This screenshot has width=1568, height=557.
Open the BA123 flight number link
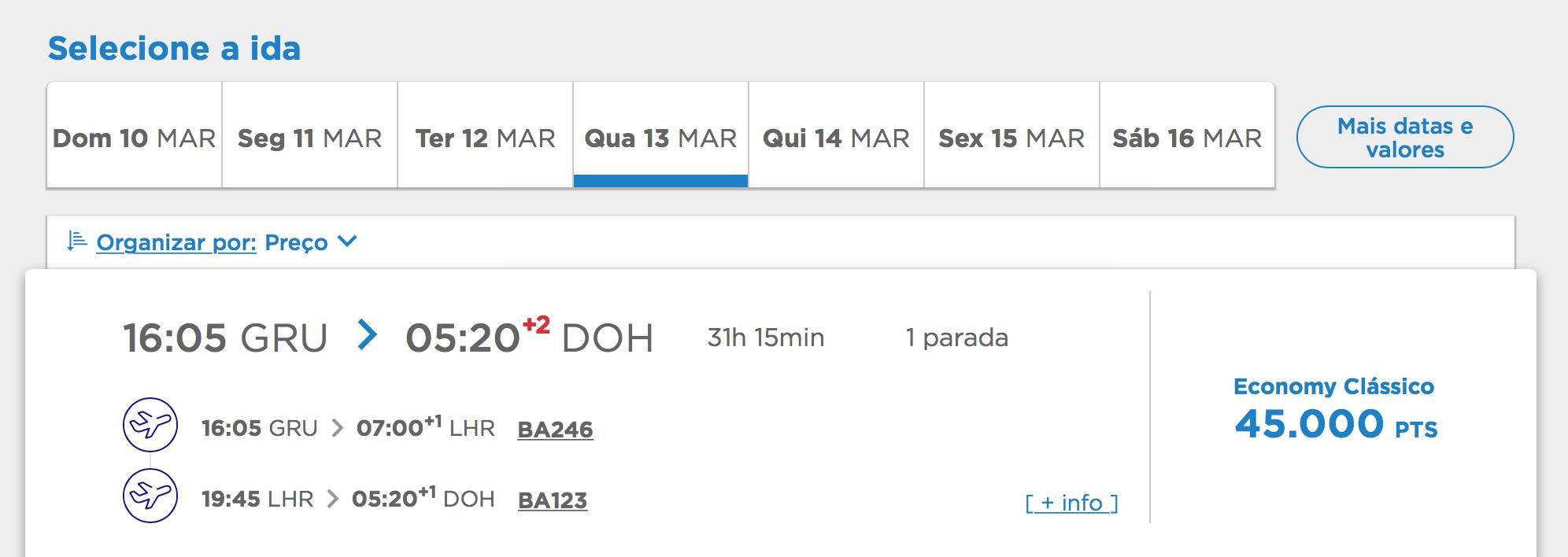pos(553,500)
